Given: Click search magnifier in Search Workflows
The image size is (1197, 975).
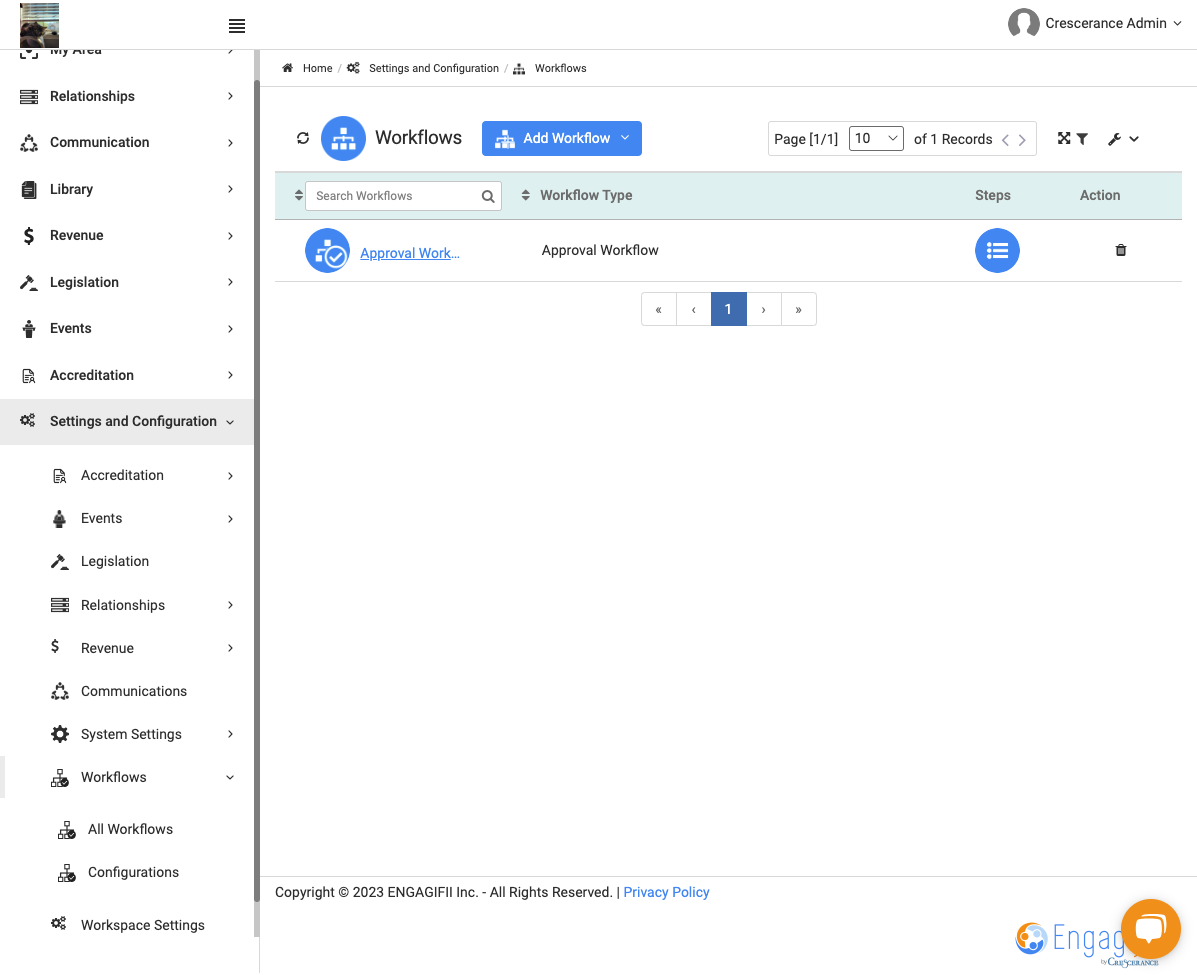Looking at the screenshot, I should (x=488, y=196).
